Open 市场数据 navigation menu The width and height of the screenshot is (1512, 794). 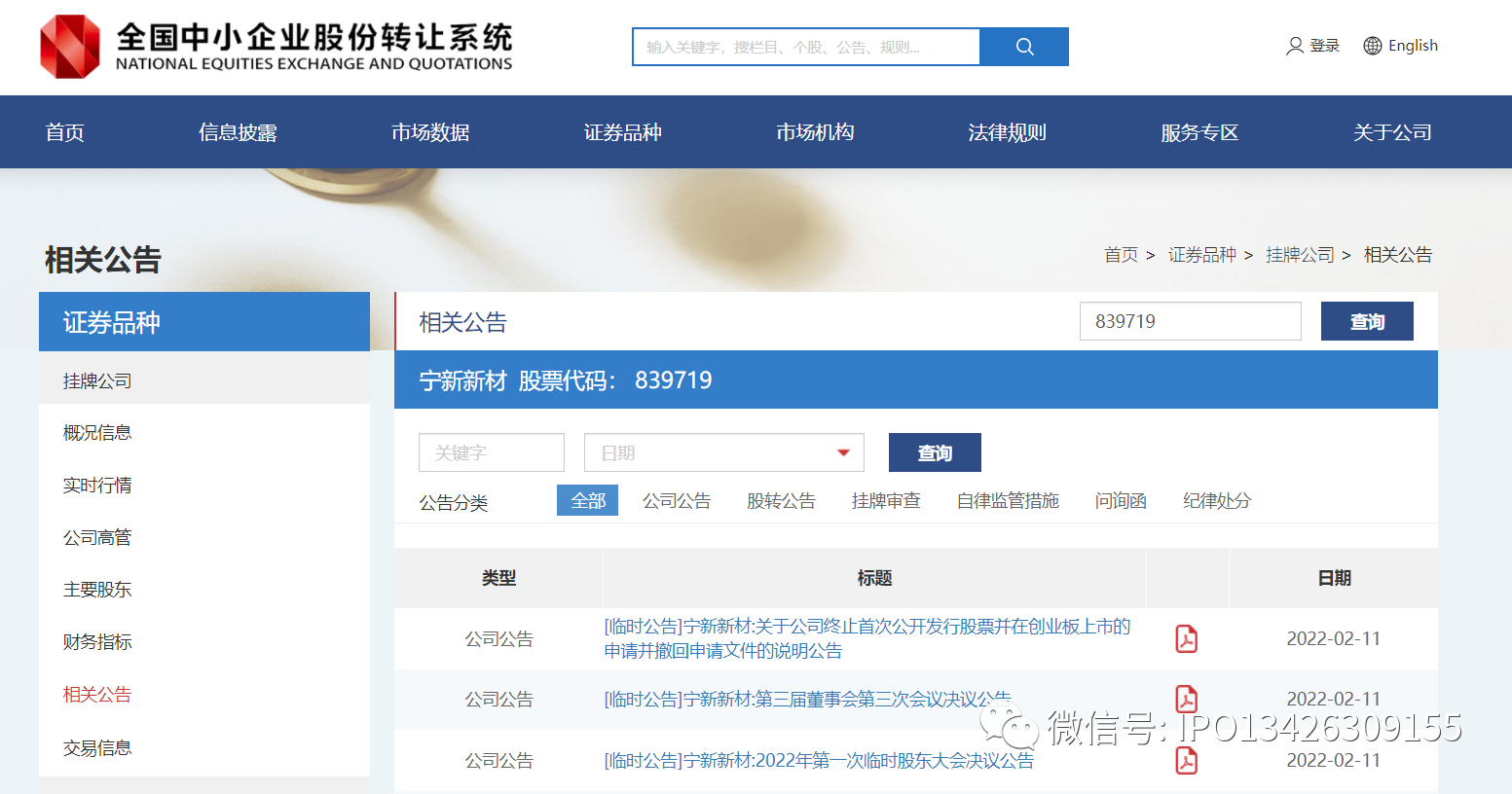pos(430,132)
